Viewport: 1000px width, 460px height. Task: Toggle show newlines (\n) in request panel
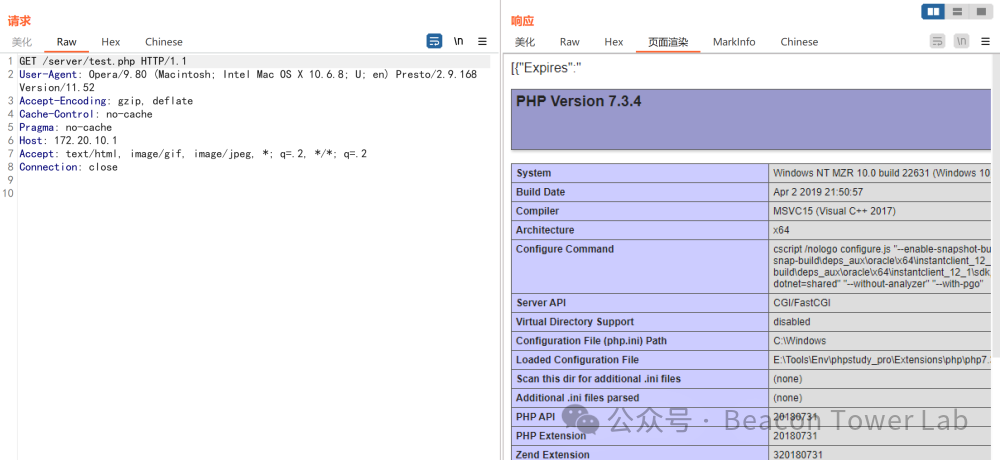[459, 41]
